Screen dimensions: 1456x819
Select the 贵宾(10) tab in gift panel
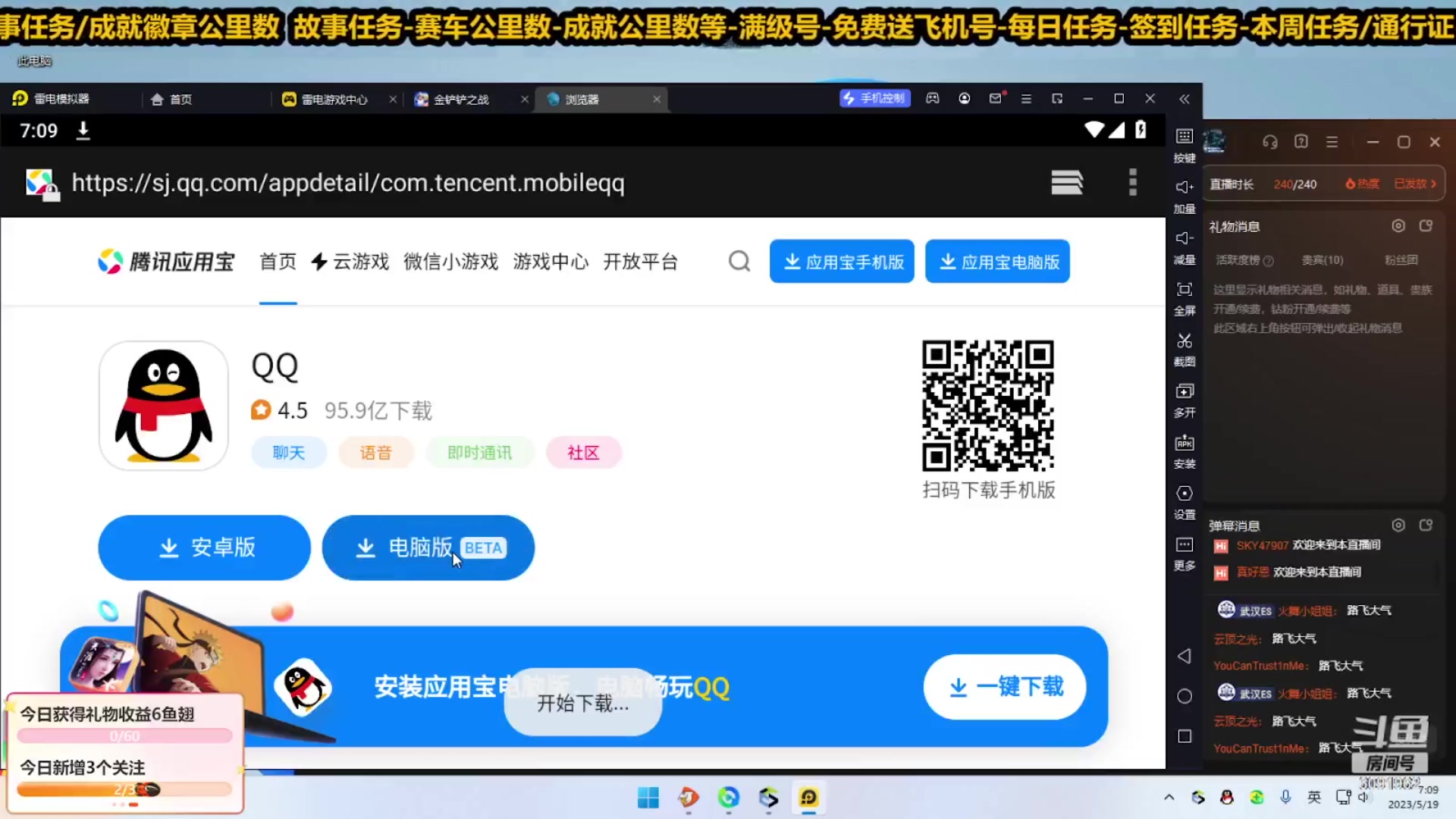click(1323, 260)
